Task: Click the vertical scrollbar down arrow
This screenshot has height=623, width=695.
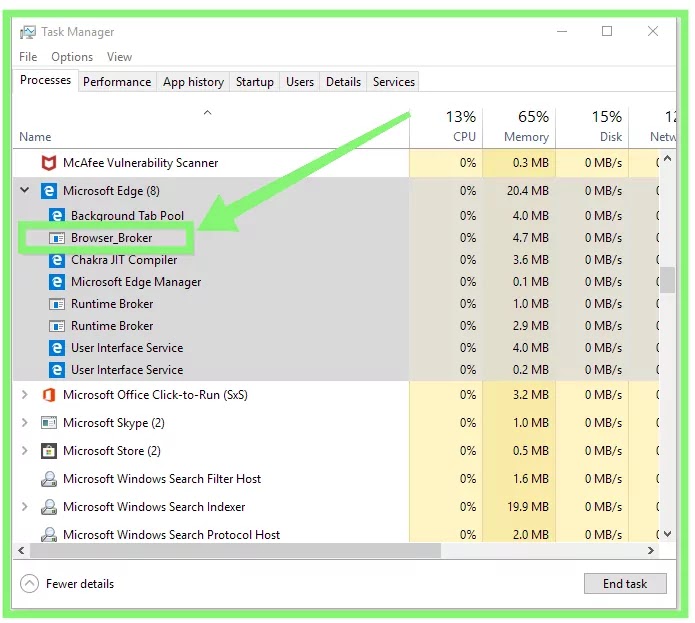Action: click(x=668, y=534)
